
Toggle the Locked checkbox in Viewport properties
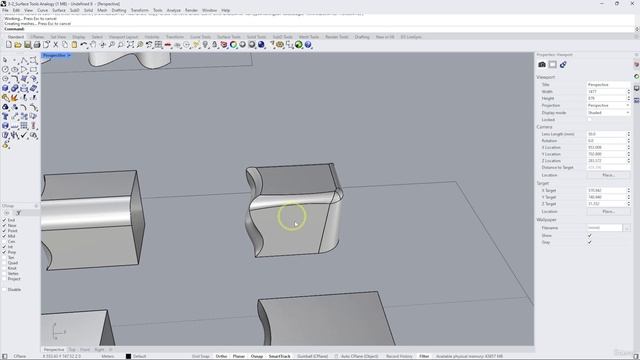click(589, 120)
